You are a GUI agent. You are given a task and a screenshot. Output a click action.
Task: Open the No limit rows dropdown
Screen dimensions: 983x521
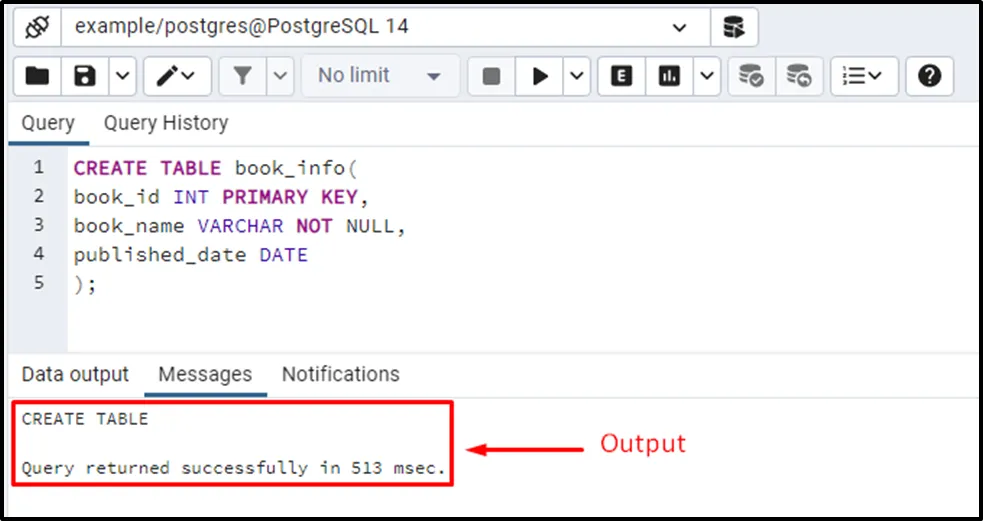click(x=381, y=76)
